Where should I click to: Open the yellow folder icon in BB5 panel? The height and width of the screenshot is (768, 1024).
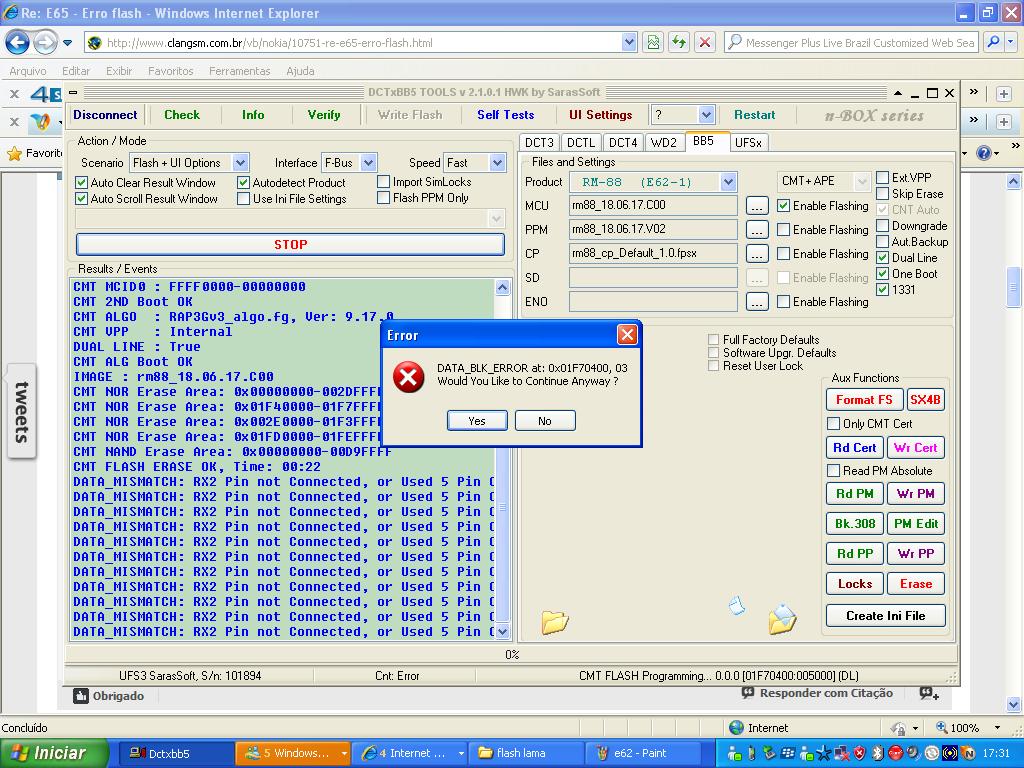pyautogui.click(x=554, y=622)
